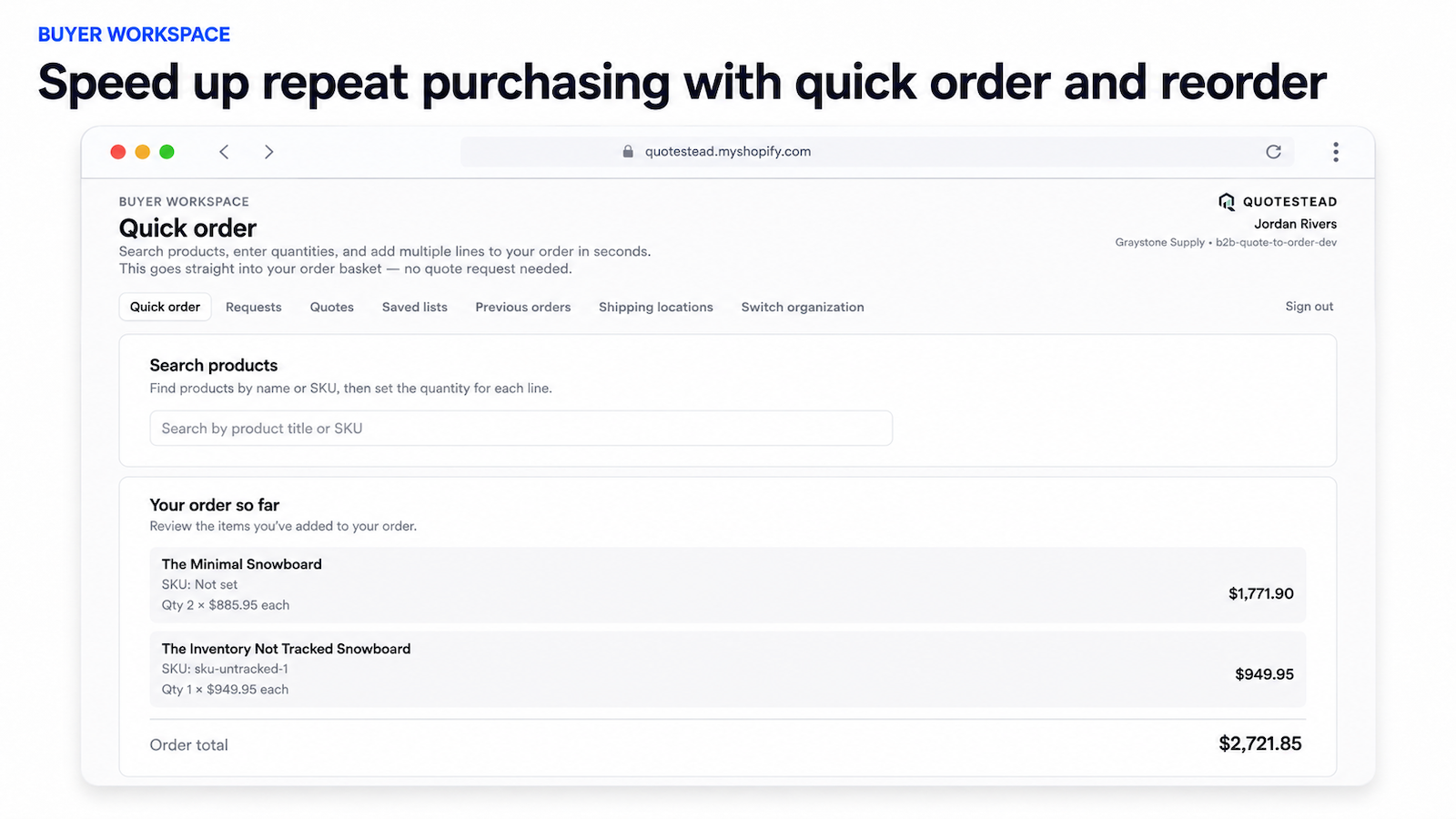Viewport: 1456px width, 819px height.
Task: Click the browser forward arrow
Action: (x=268, y=152)
